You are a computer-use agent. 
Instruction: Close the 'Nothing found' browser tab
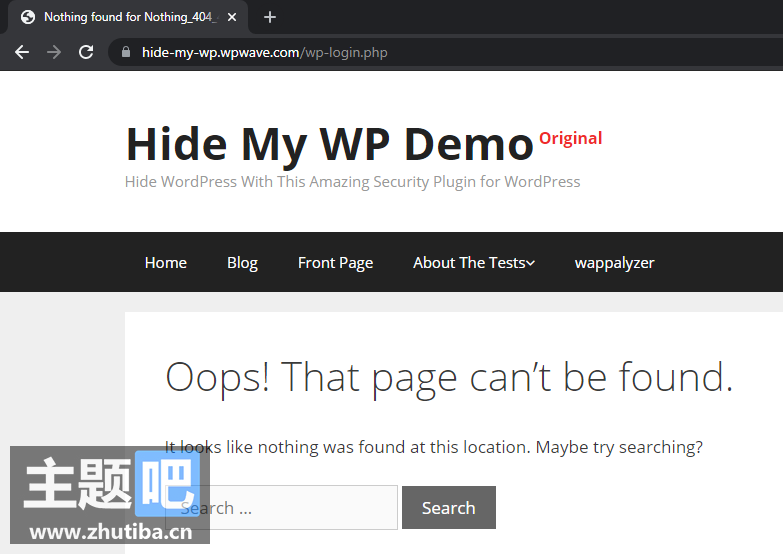[x=232, y=17]
